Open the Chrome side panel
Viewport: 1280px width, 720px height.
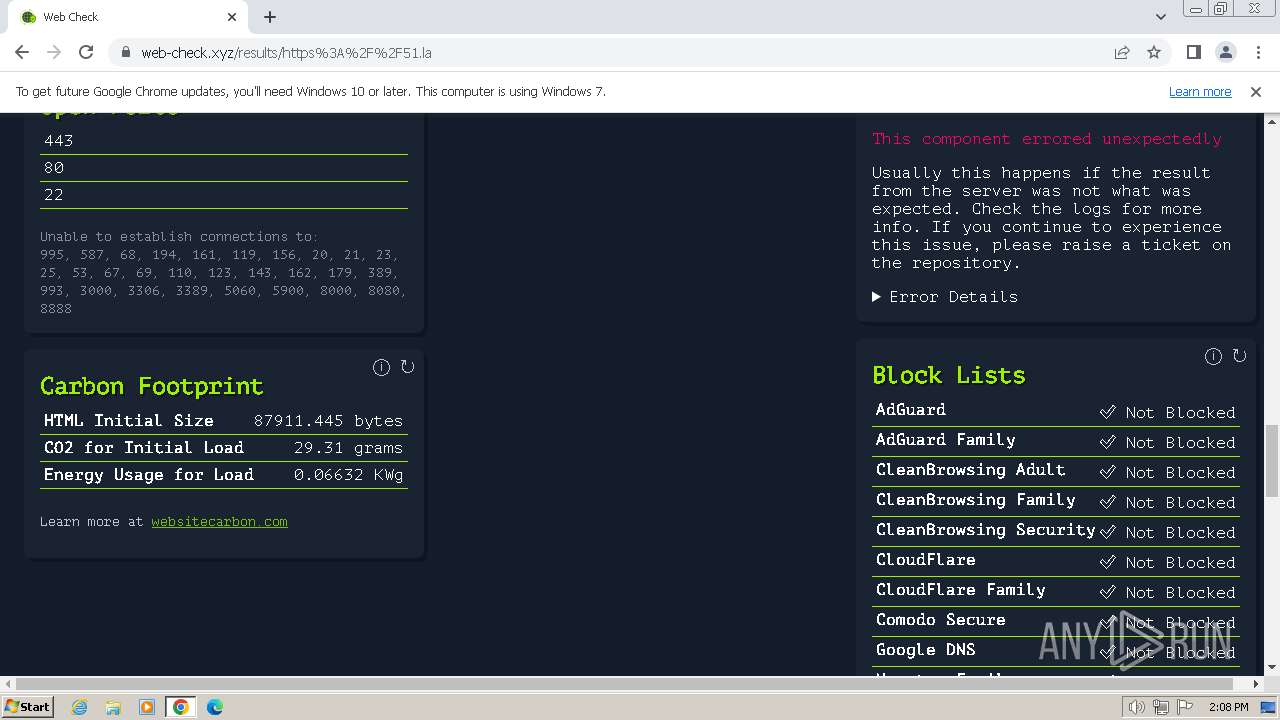tap(1194, 52)
